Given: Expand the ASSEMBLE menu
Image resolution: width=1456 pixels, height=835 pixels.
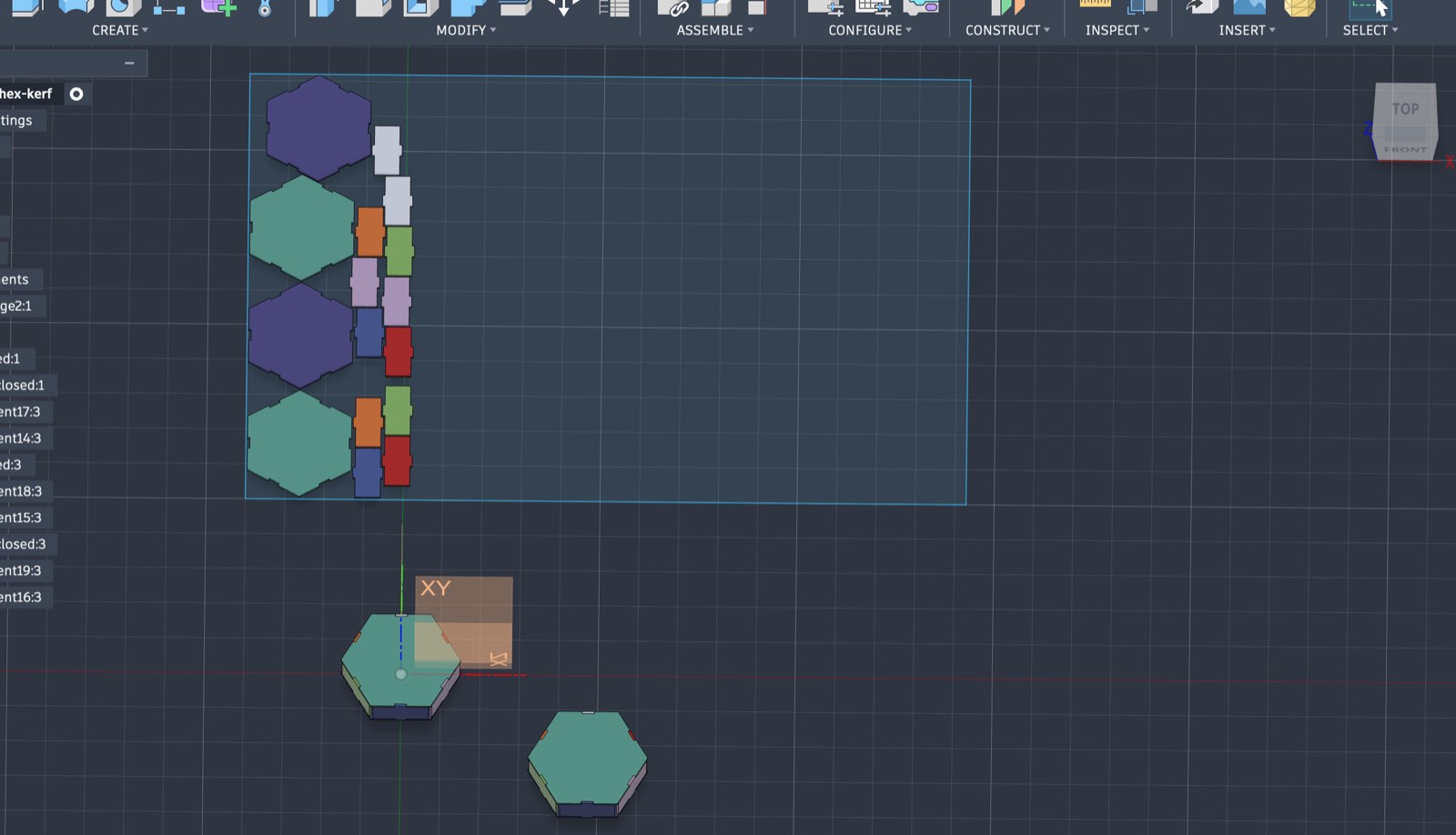Looking at the screenshot, I should click(714, 30).
